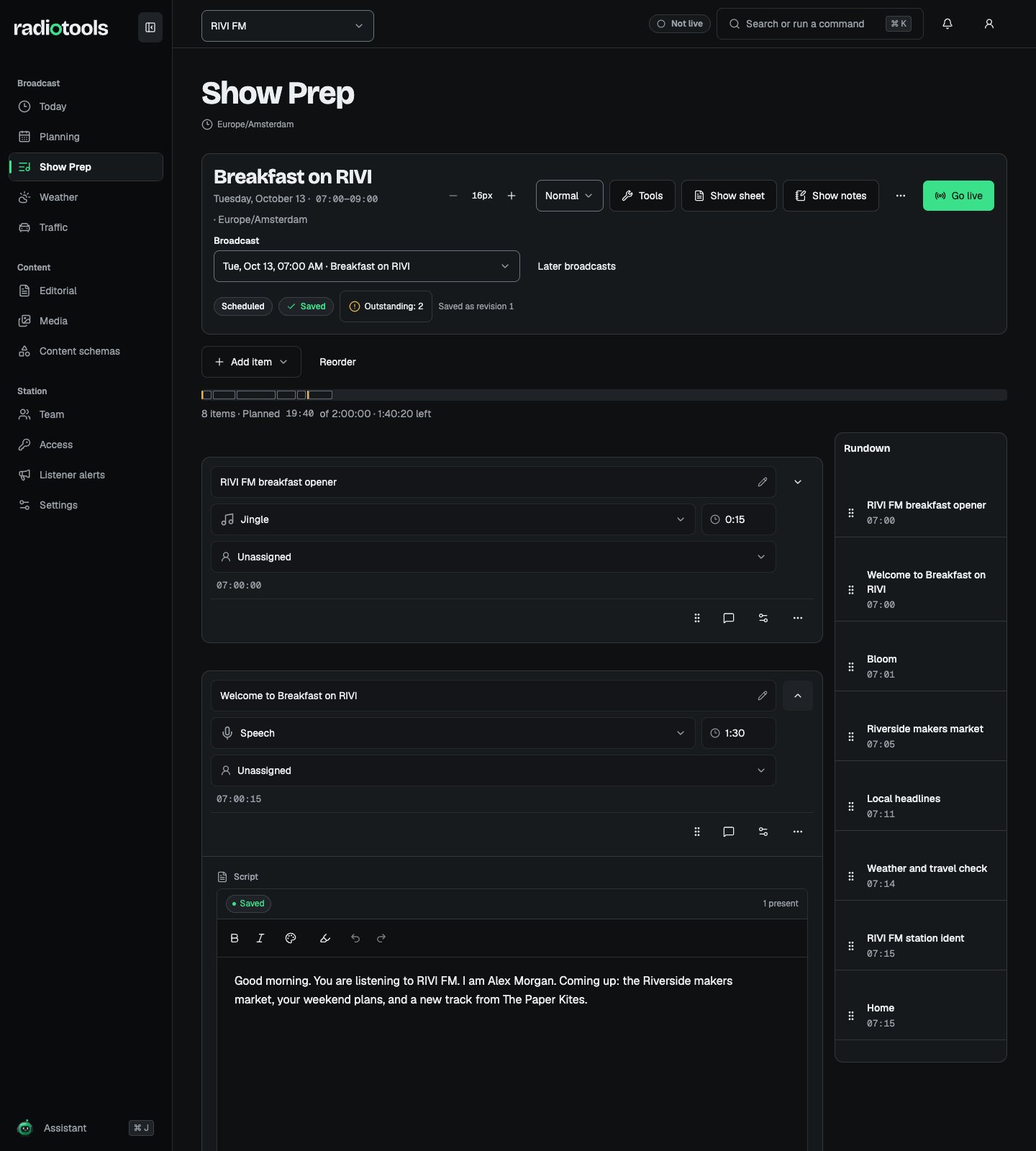Image resolution: width=1036 pixels, height=1151 pixels.
Task: Apply italic formatting in script editor
Action: click(260, 938)
